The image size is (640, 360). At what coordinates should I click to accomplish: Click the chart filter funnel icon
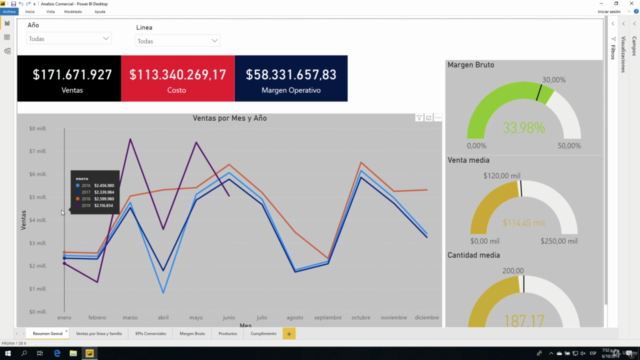coord(419,118)
